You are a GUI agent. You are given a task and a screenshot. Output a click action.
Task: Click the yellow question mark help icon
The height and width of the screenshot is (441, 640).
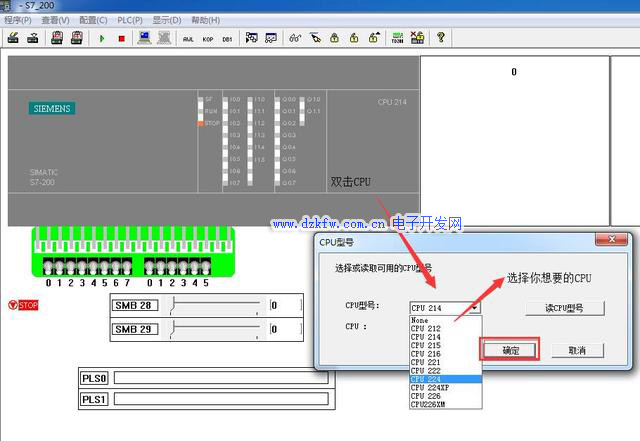[440, 38]
